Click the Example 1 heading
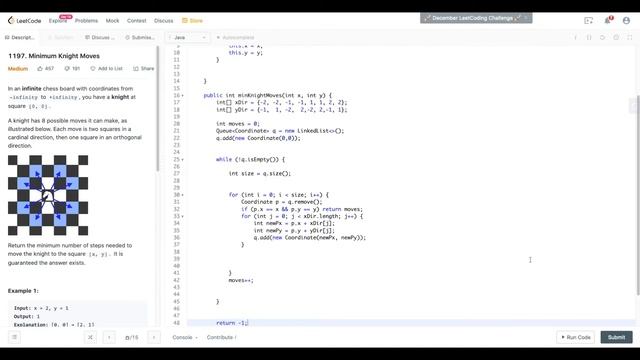 click(x=23, y=291)
